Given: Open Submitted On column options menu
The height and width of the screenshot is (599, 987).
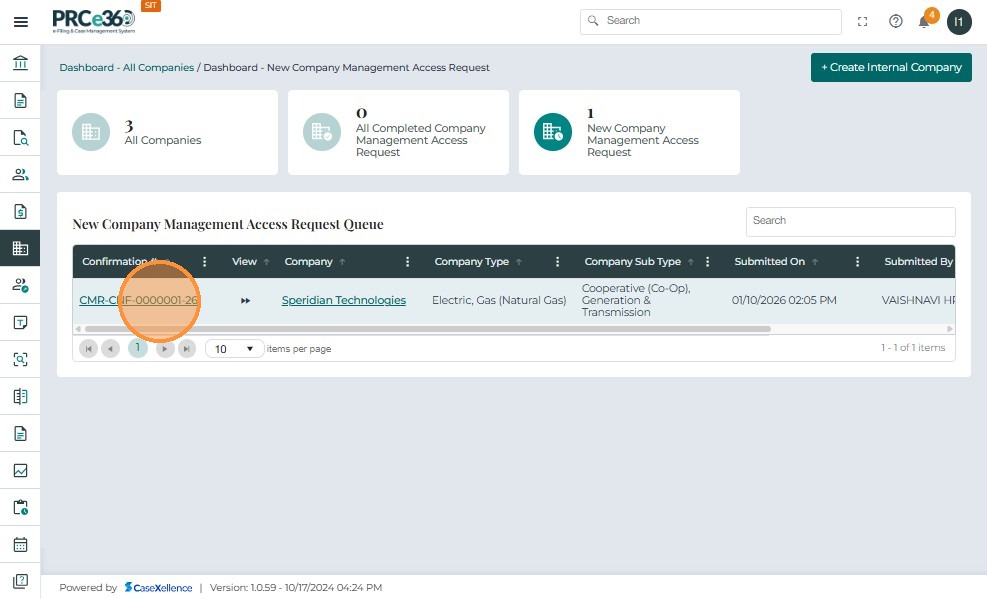Looking at the screenshot, I should pyautogui.click(x=857, y=262).
